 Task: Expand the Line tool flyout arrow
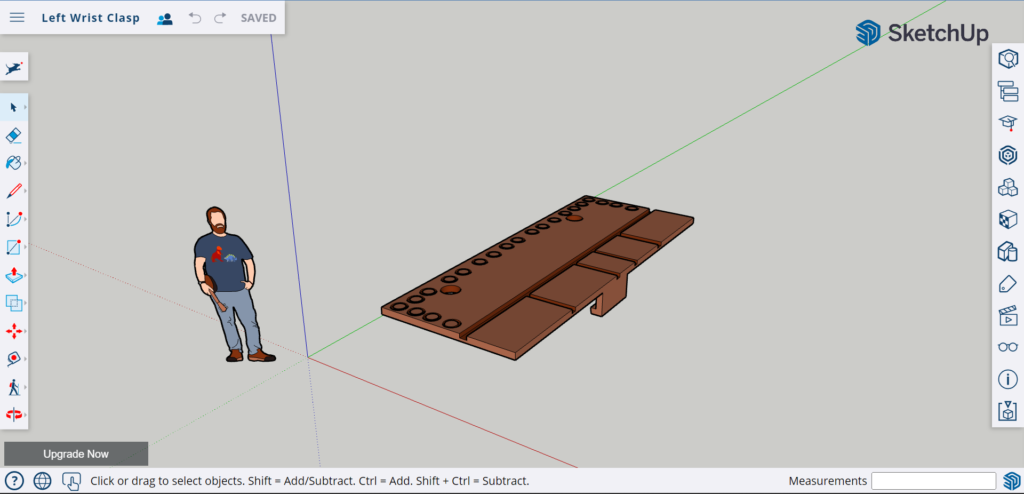coord(25,191)
